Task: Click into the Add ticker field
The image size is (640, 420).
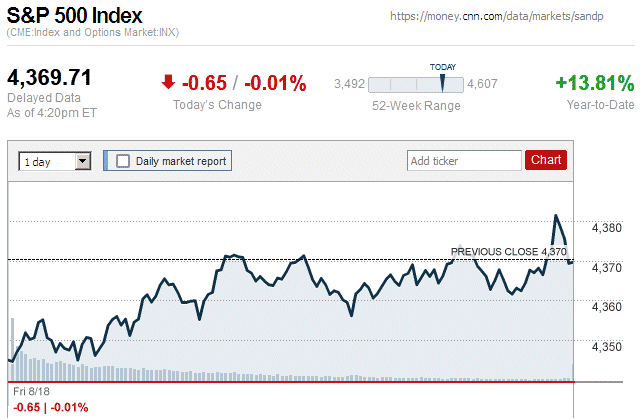Action: 464,160
